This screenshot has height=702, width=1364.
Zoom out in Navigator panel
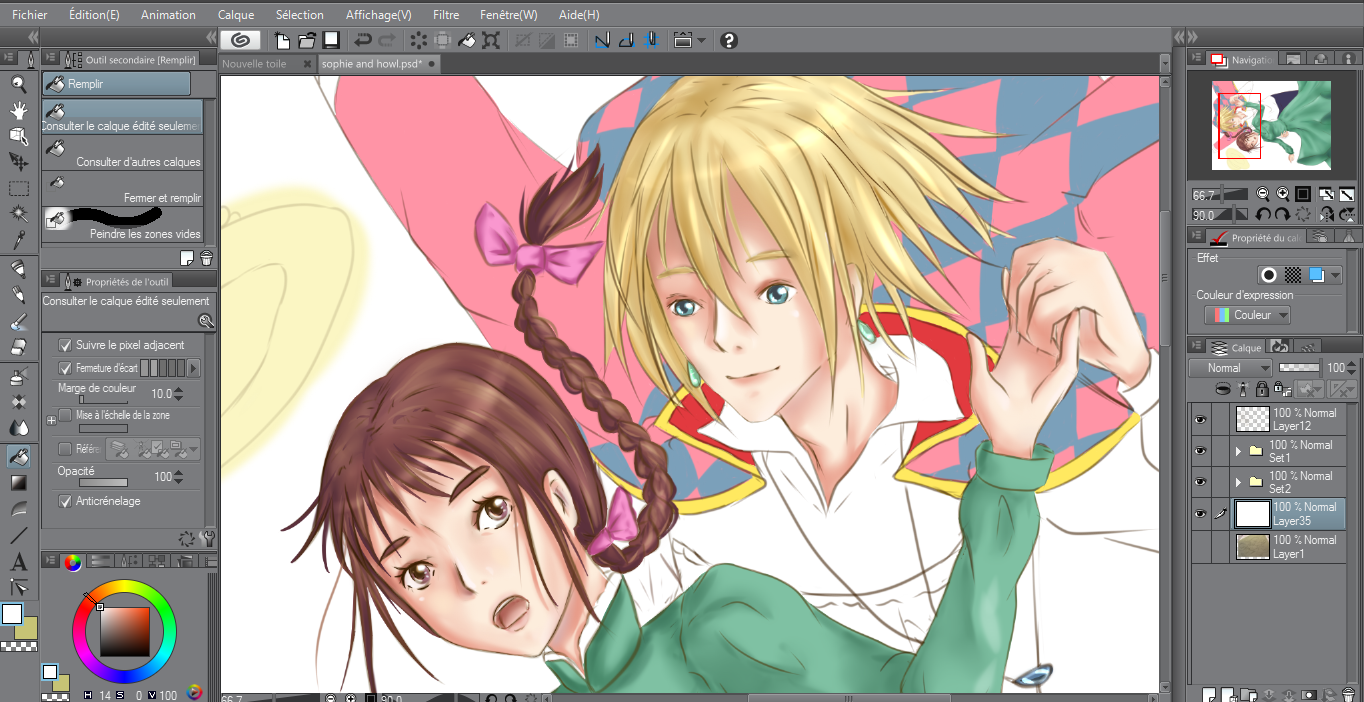click(1263, 194)
